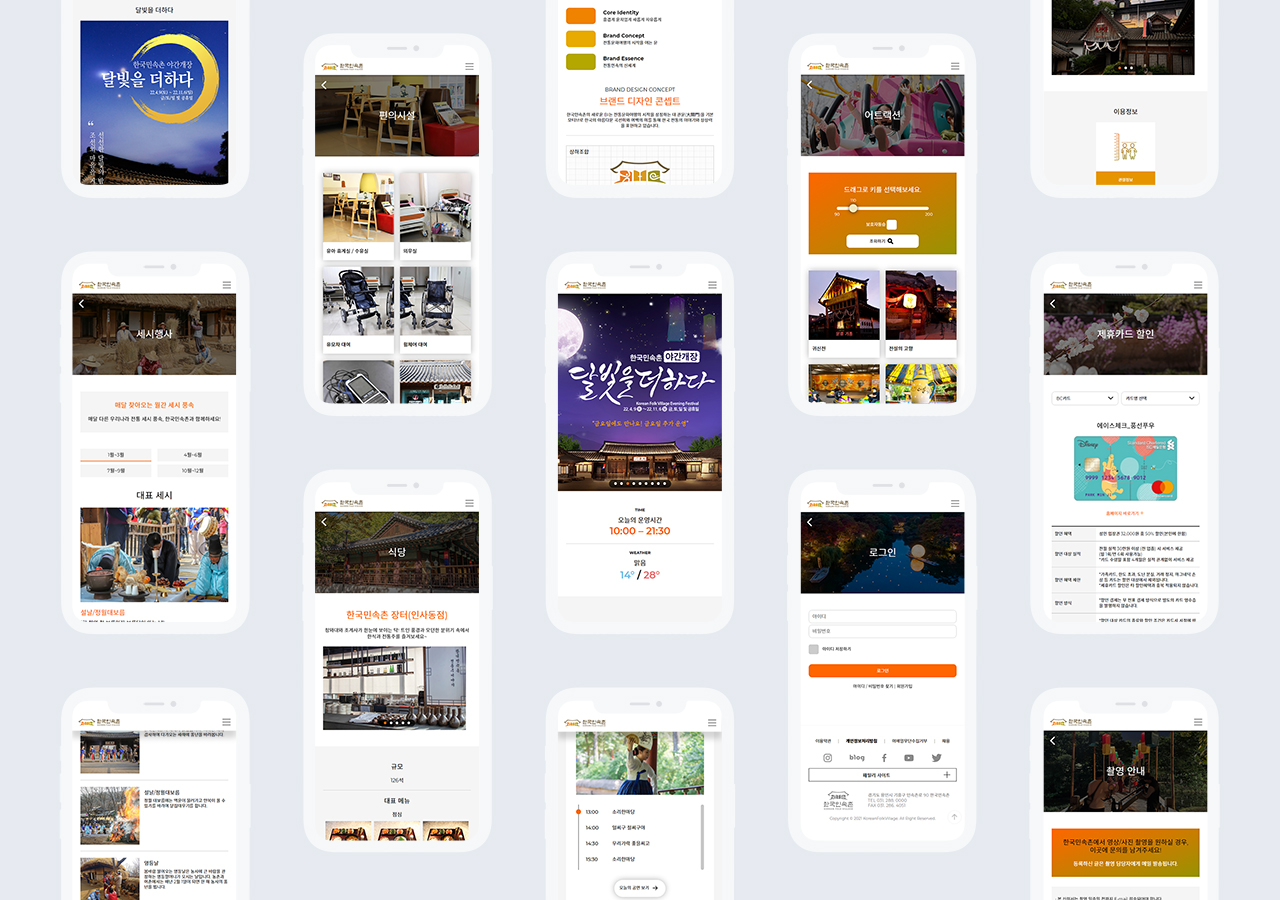Tap the 한국민속촌 장터(인사동점) heading
This screenshot has width=1280, height=900.
coord(397,615)
